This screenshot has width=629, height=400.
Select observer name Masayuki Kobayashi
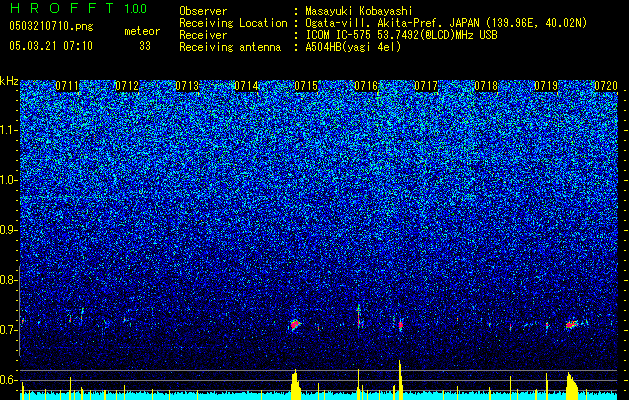coord(359,11)
